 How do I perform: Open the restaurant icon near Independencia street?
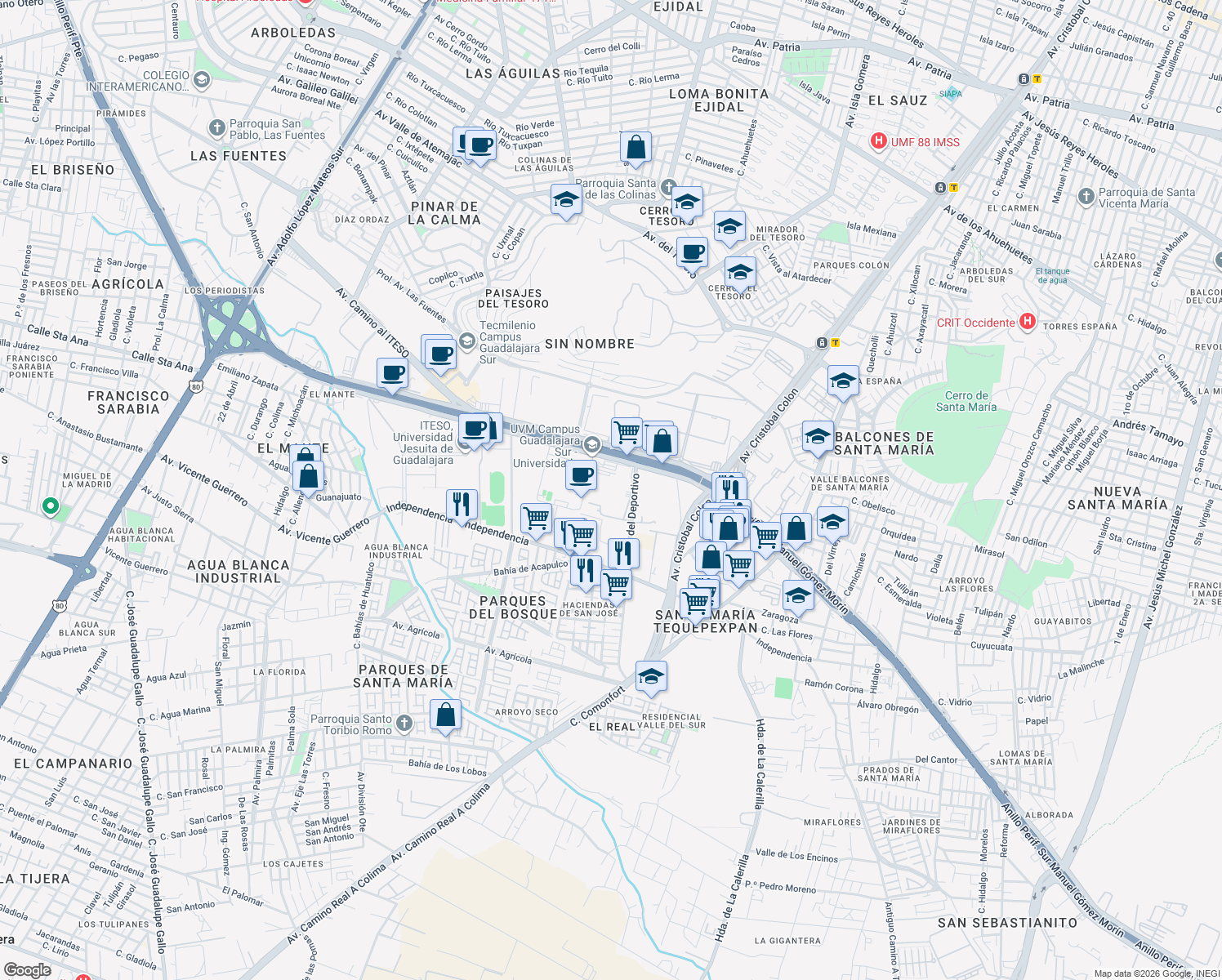pyautogui.click(x=462, y=506)
